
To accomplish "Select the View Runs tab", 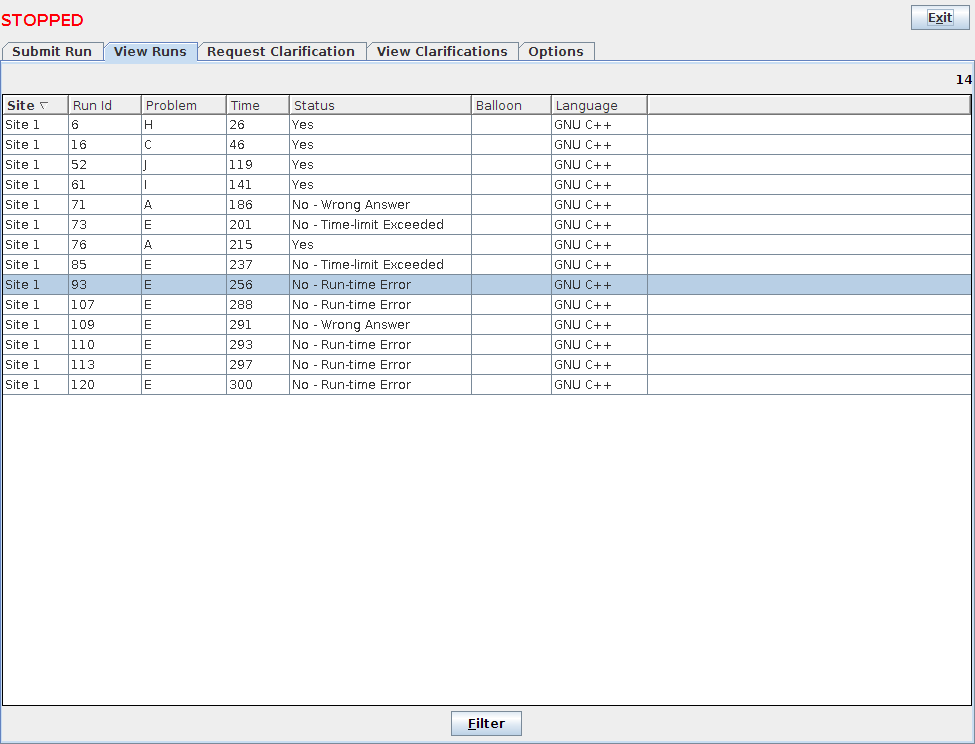I will [150, 52].
